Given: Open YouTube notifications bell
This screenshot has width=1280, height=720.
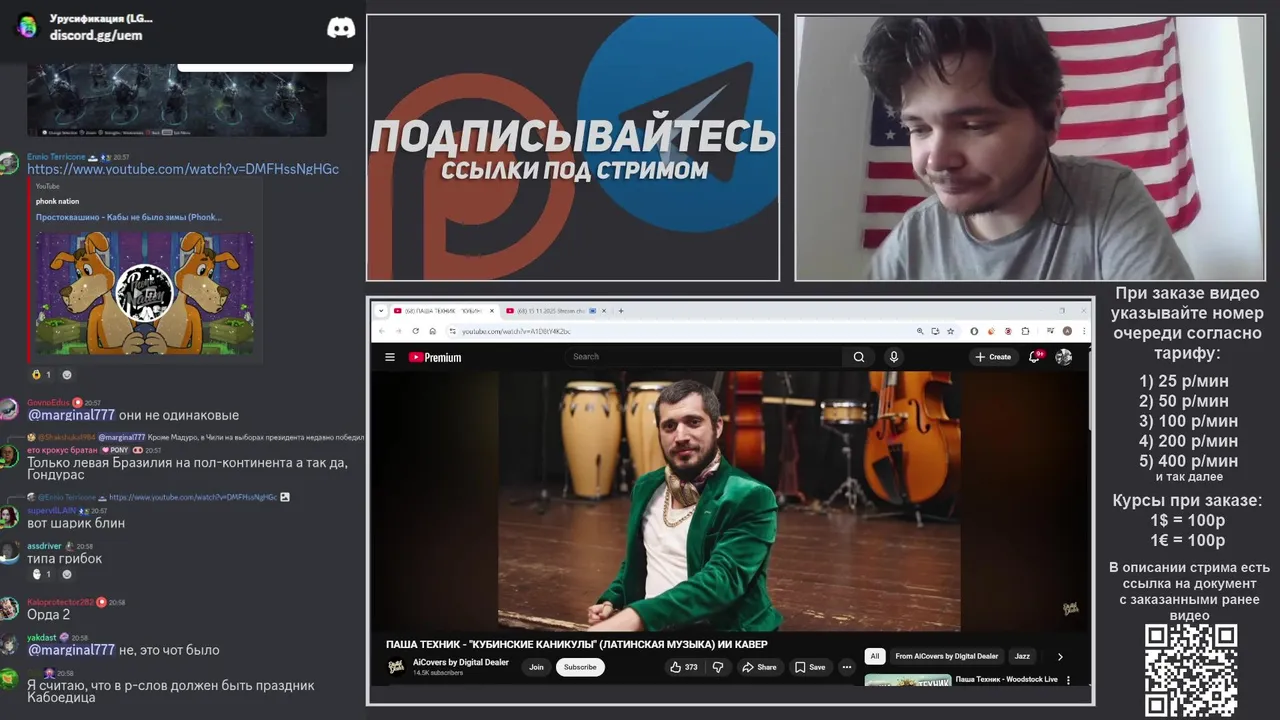Looking at the screenshot, I should (1035, 357).
